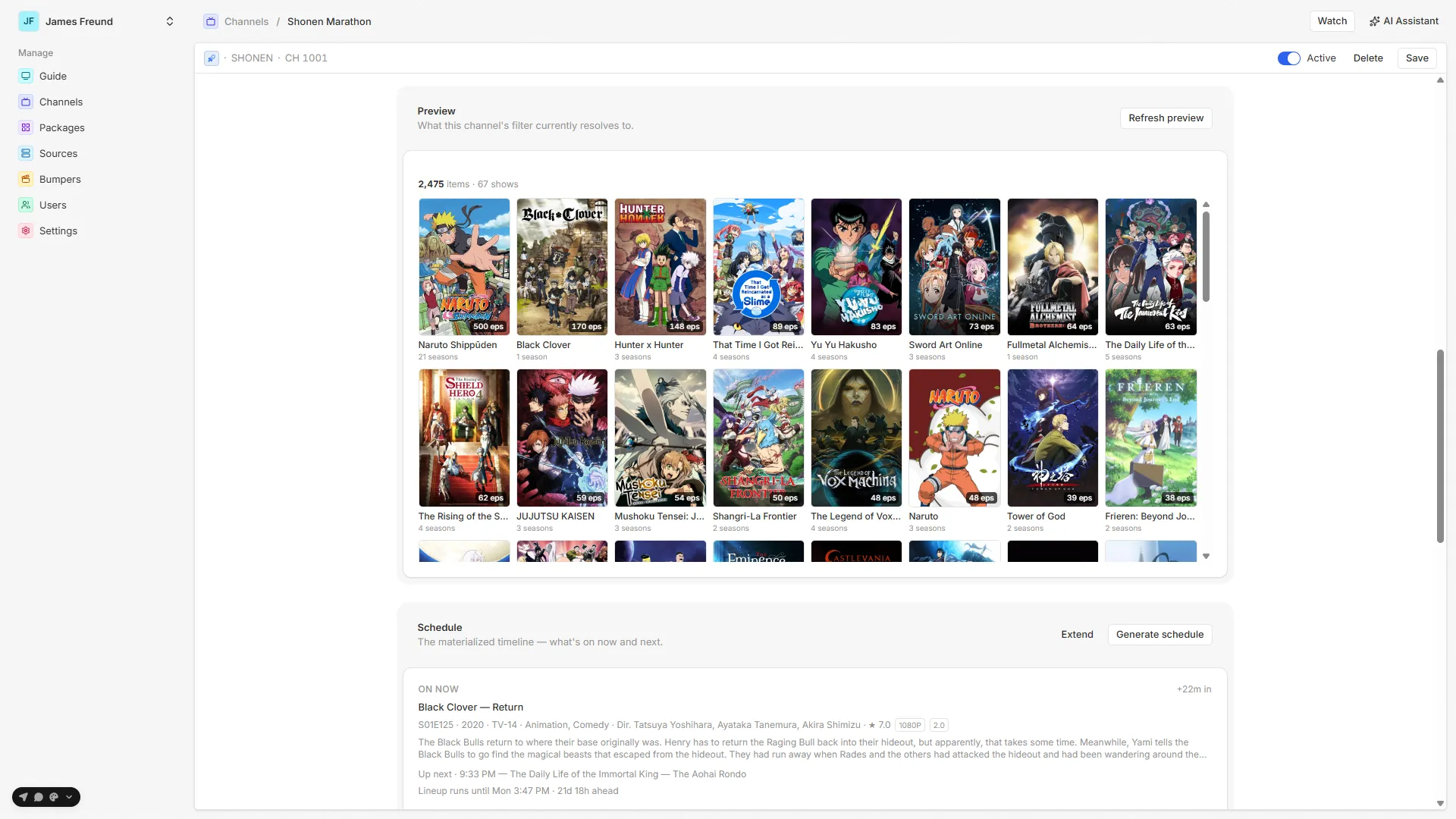Open the Black Clover poster
The height and width of the screenshot is (819, 1456).
[562, 267]
